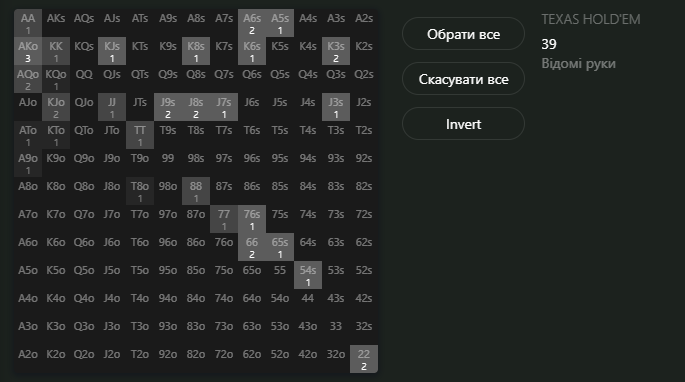This screenshot has width=685, height=382.
Task: Toggle the 76s hand cell
Action: [252, 219]
